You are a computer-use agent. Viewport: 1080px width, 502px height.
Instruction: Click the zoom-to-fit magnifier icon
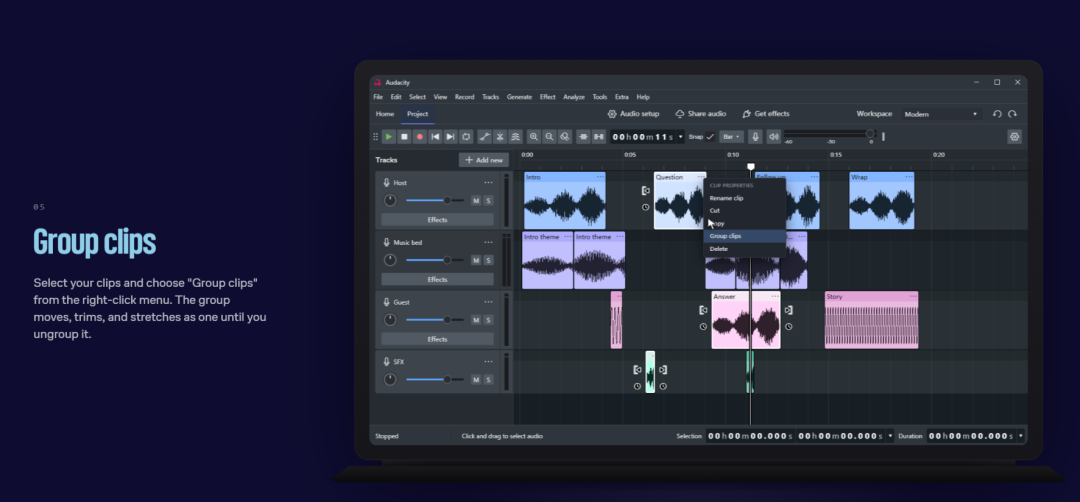(x=564, y=137)
